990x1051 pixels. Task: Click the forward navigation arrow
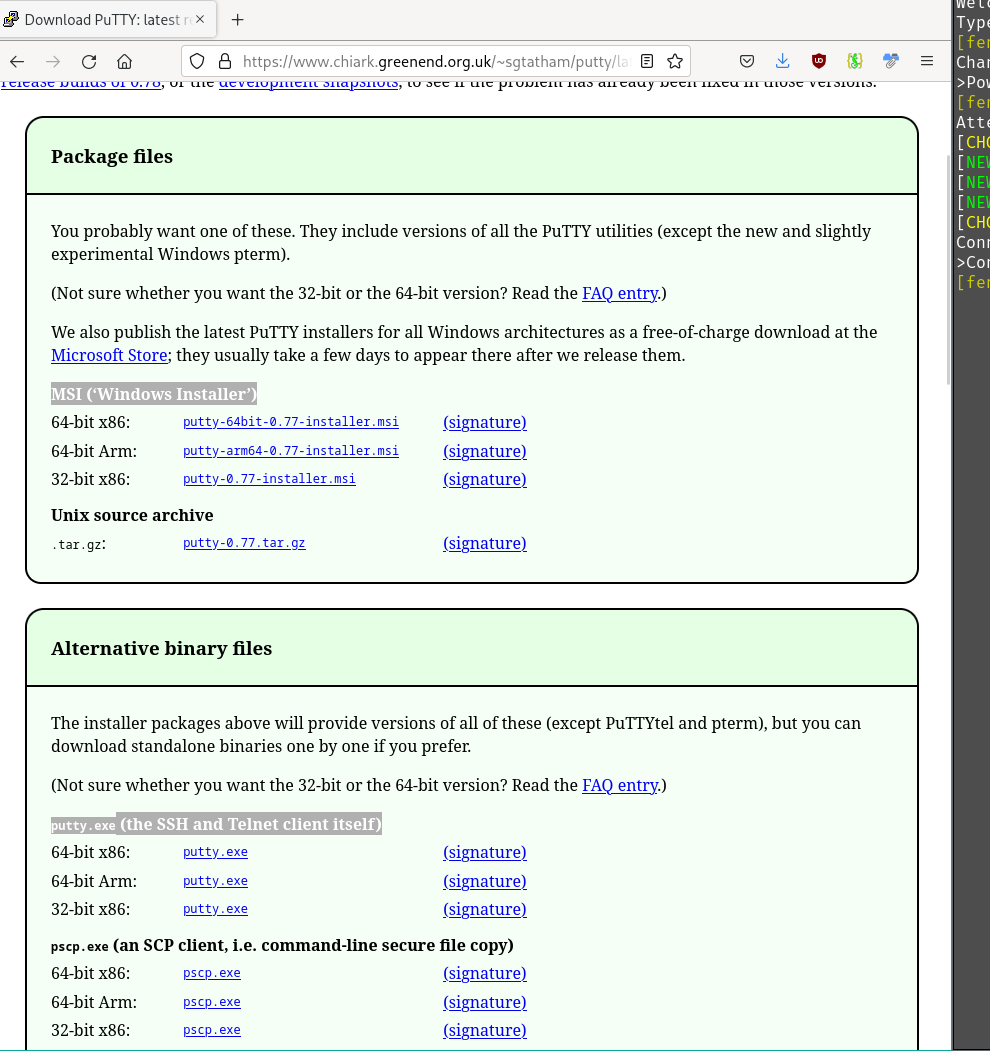click(53, 62)
